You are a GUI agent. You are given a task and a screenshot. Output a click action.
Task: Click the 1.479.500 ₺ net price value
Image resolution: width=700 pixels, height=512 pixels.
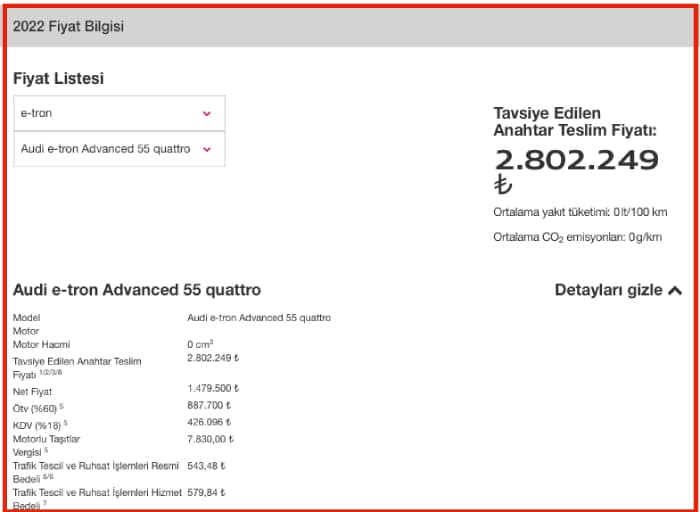[213, 388]
